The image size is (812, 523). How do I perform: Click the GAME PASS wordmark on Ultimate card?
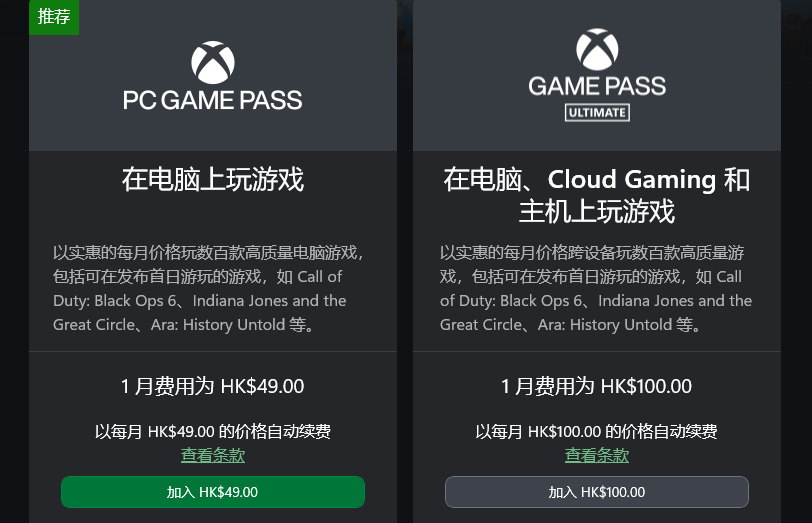(597, 86)
